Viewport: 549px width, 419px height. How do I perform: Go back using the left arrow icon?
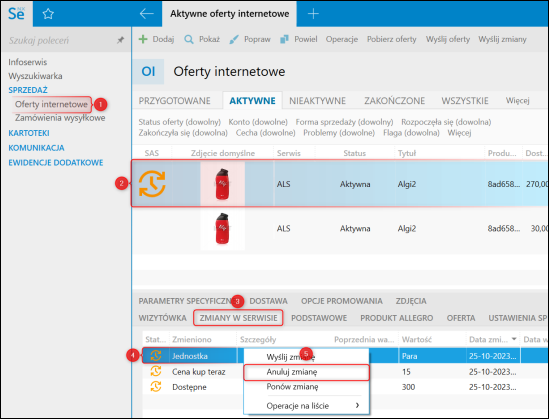click(146, 14)
